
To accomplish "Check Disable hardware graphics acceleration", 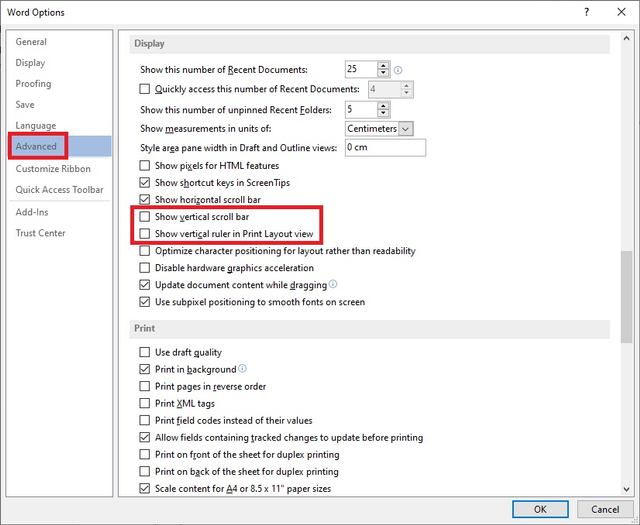I will pyautogui.click(x=144, y=268).
